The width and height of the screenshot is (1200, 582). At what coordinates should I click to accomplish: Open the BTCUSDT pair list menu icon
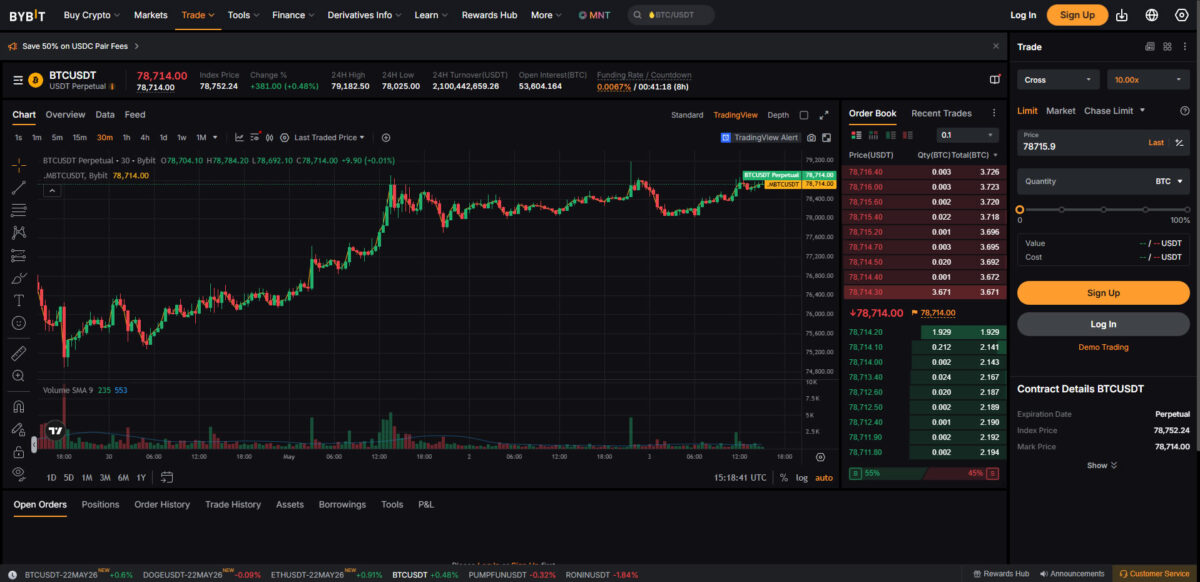17,79
